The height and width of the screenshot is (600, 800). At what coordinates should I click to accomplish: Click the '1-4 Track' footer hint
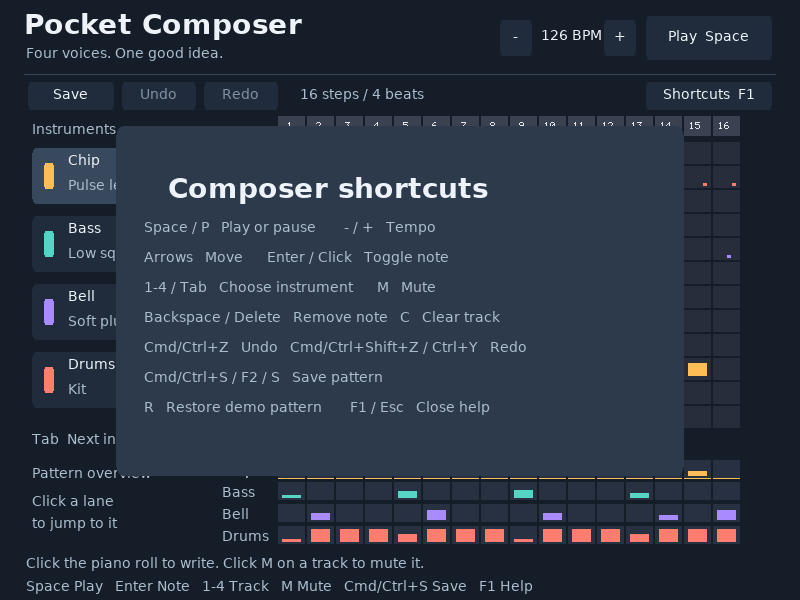[235, 587]
